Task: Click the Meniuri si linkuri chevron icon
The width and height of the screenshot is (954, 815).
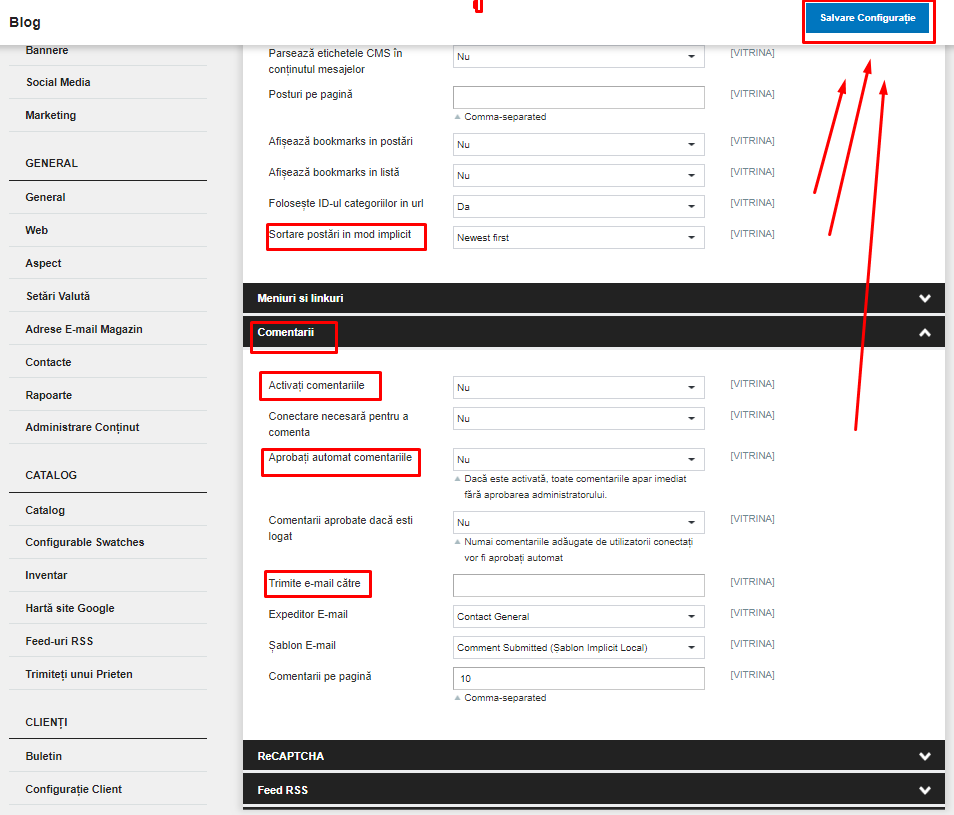Action: (x=925, y=298)
